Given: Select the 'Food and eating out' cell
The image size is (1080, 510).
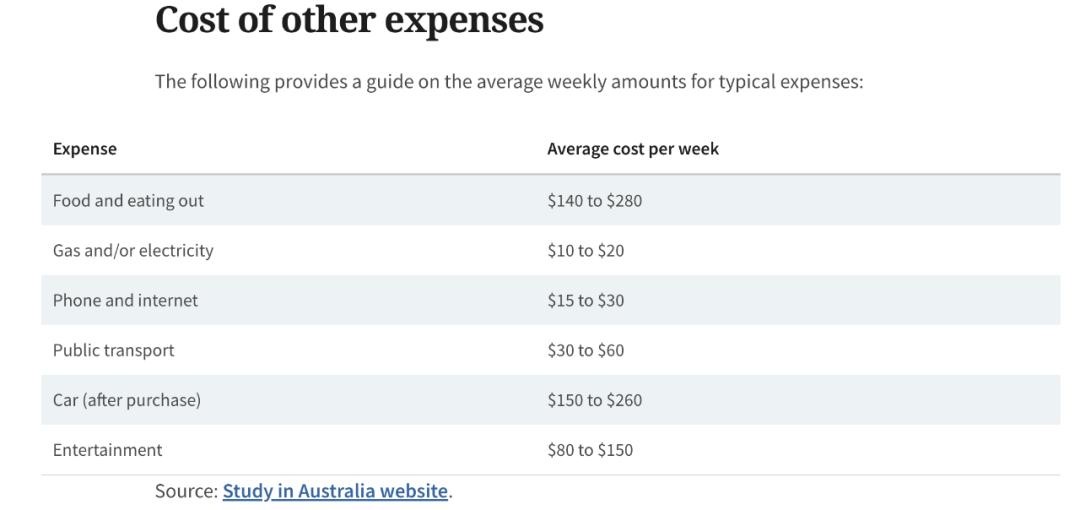Looking at the screenshot, I should [x=128, y=200].
